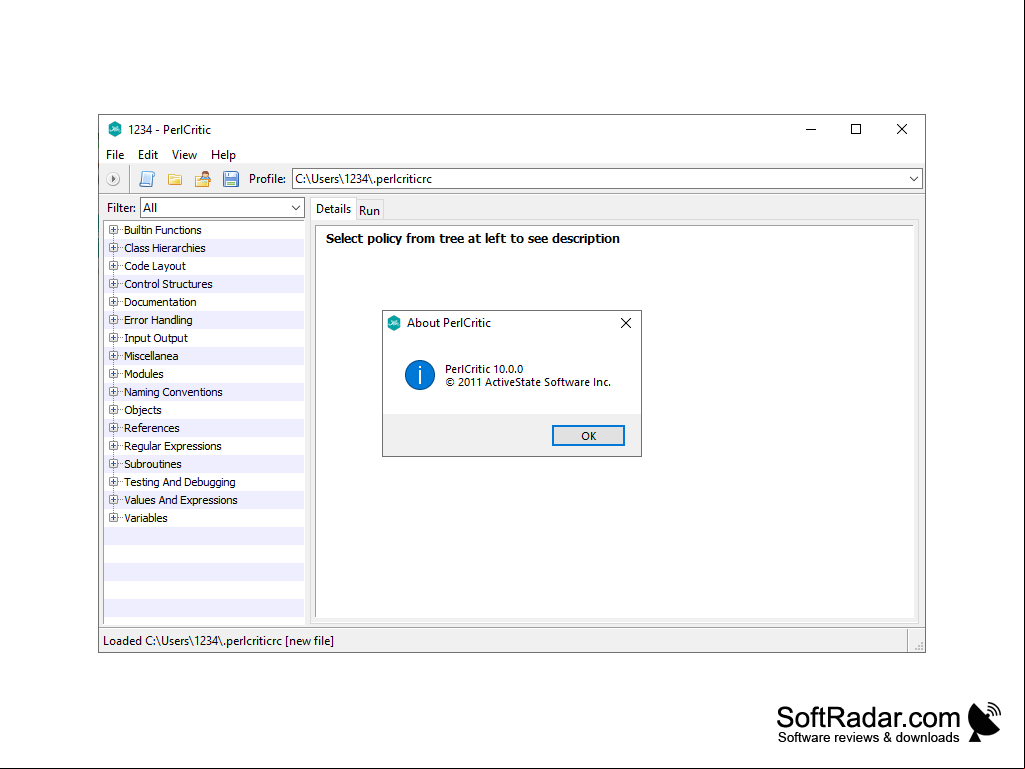Image resolution: width=1025 pixels, height=769 pixels.
Task: Click the status bar Loaded message
Action: tap(218, 641)
